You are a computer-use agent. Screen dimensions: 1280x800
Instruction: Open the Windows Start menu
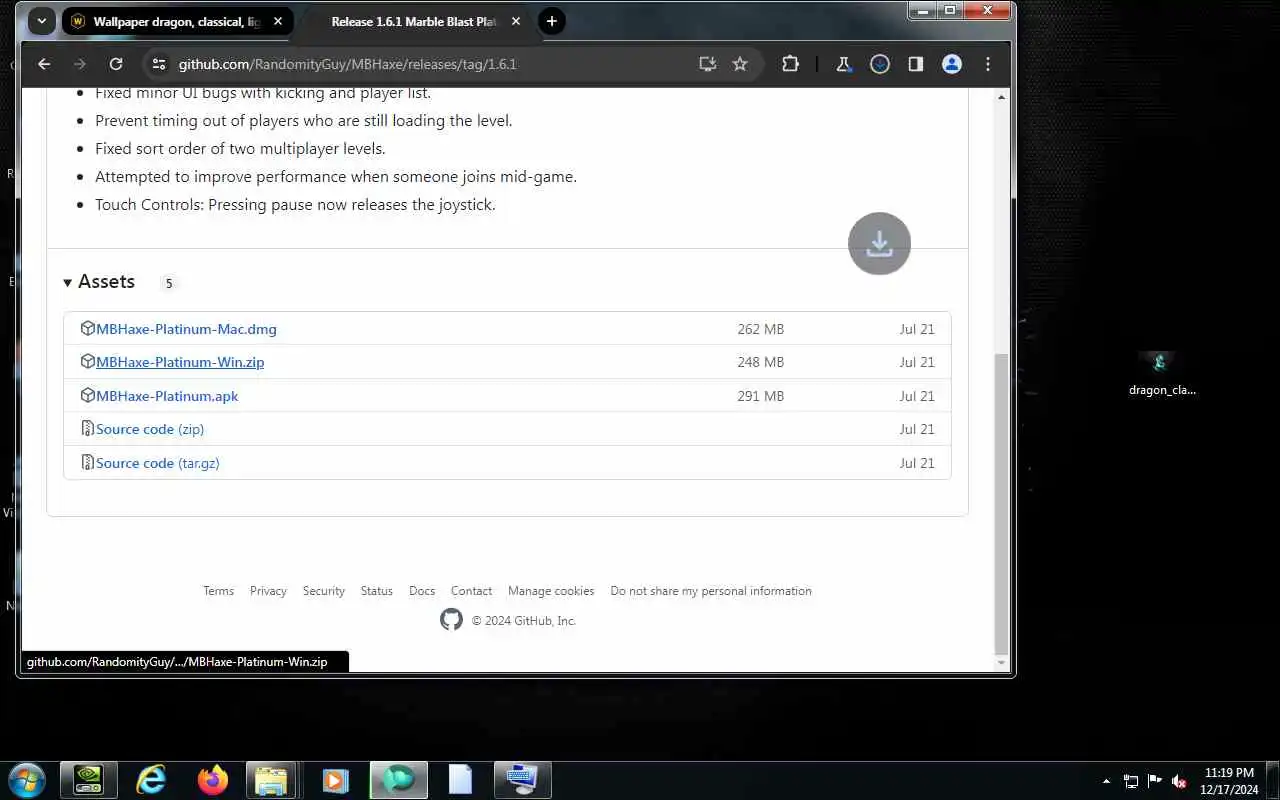[x=26, y=780]
